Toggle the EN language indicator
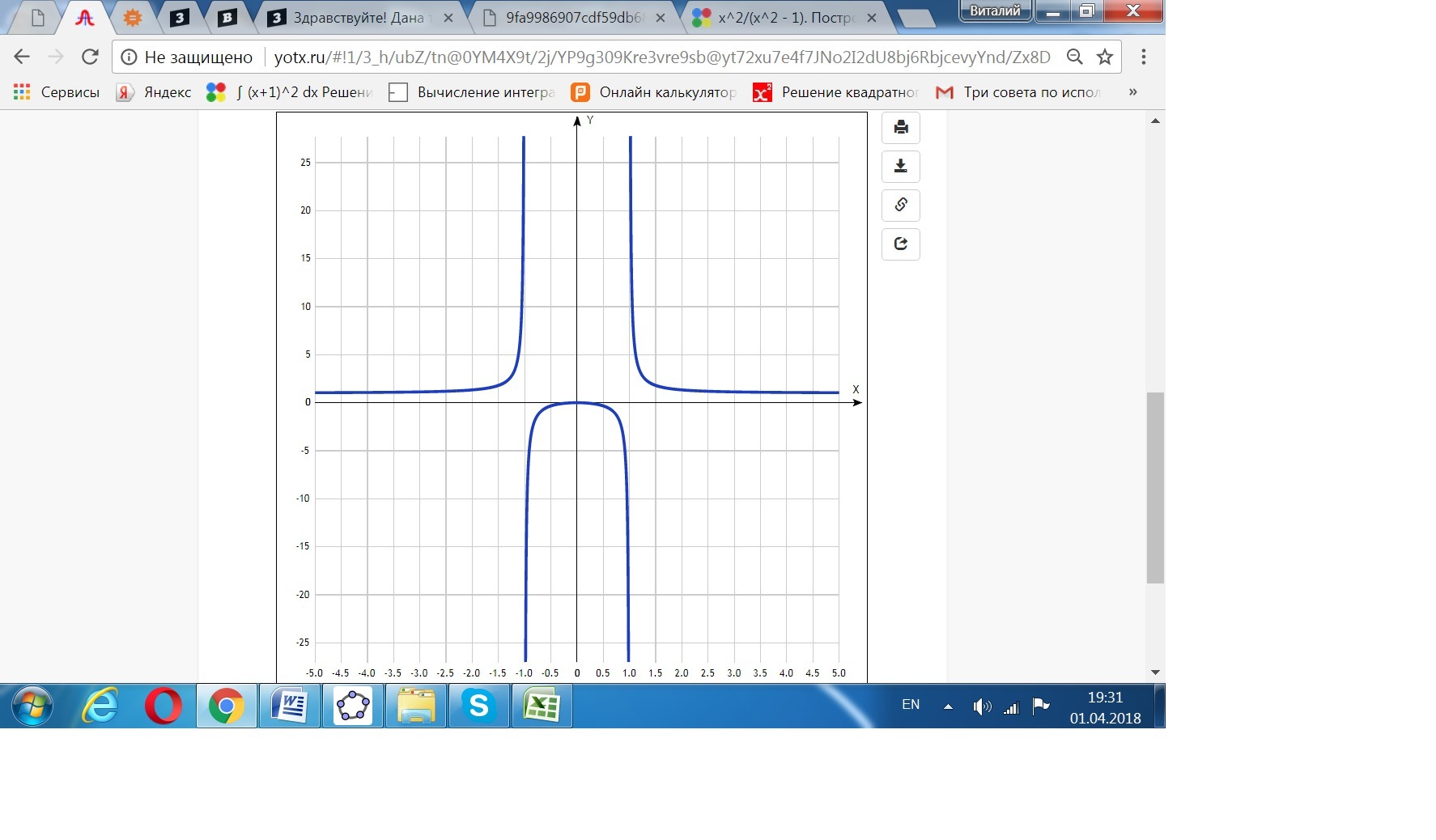Screen dimensions: 1436x840 pos(911,705)
